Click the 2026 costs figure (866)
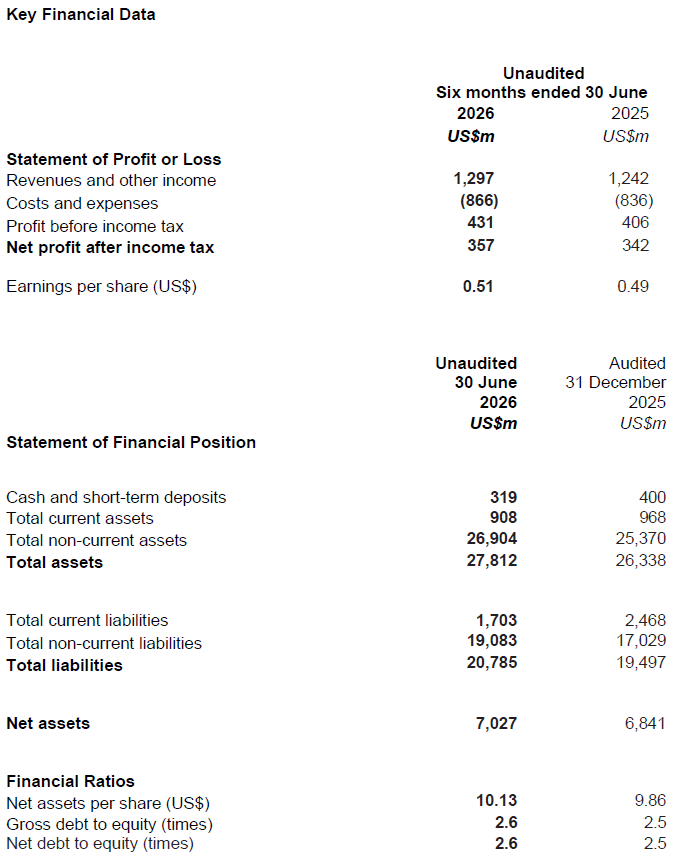 click(479, 200)
